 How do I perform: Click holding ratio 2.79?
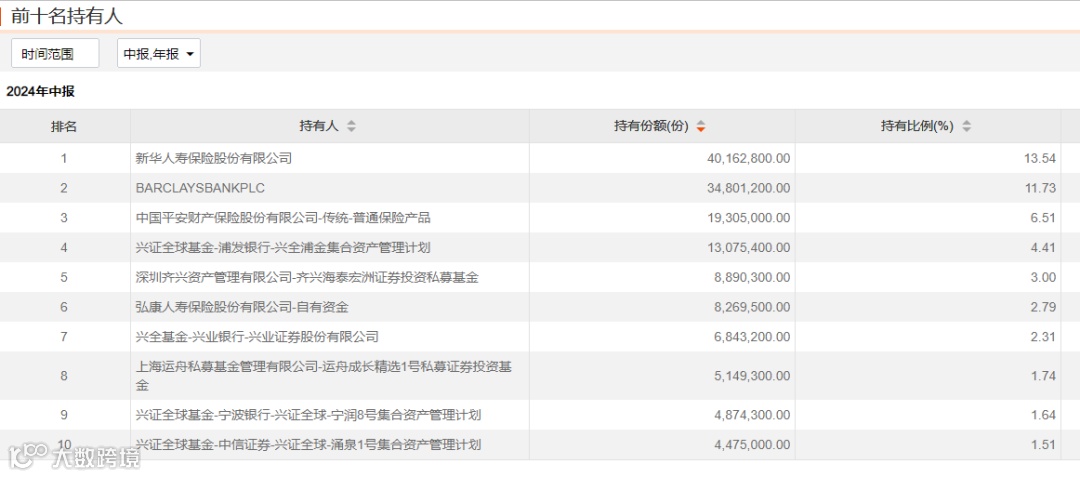[x=1043, y=307]
